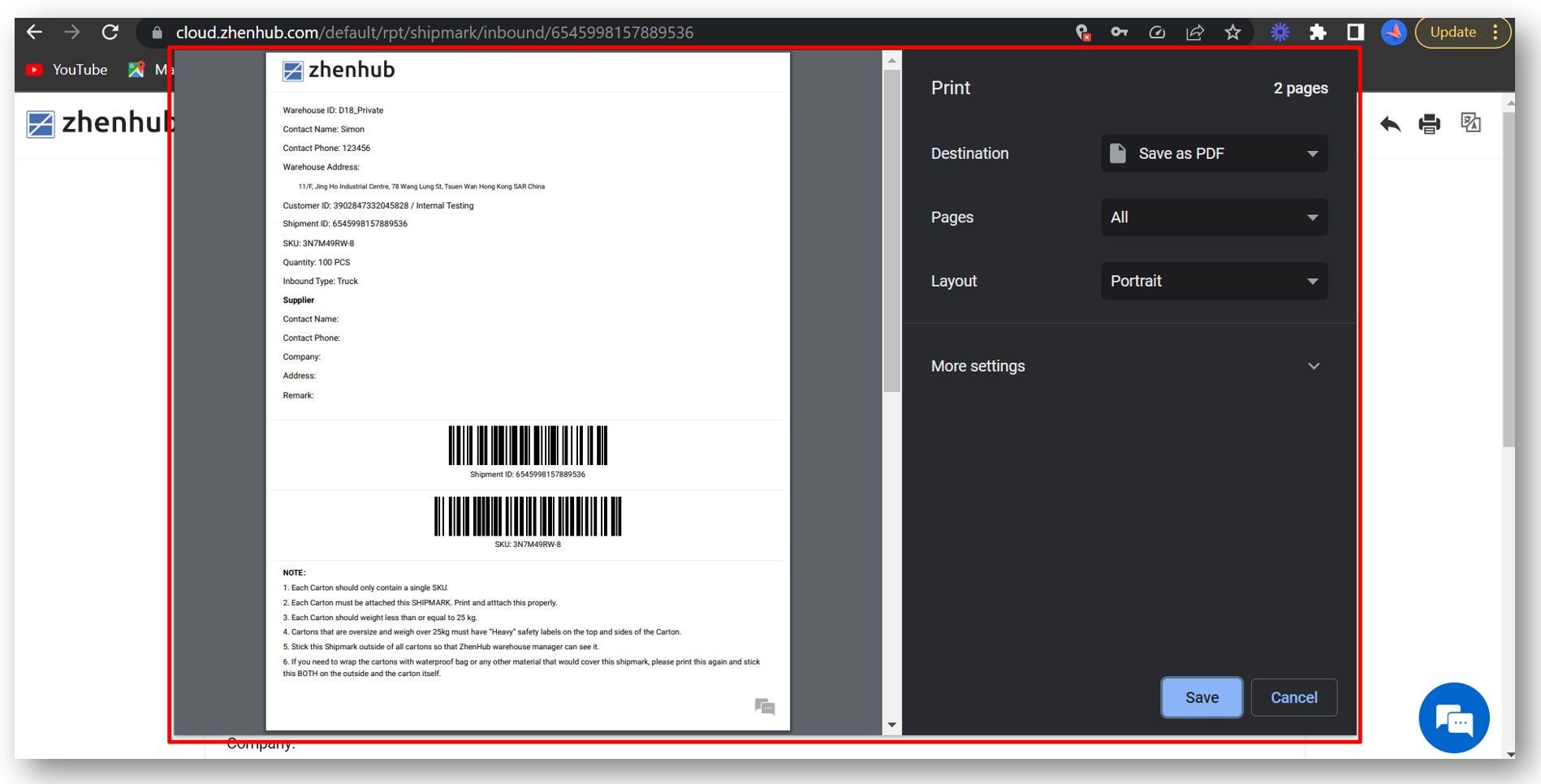Click the blue starburst extension icon
This screenshot has height=784, width=1541.
click(x=1280, y=32)
